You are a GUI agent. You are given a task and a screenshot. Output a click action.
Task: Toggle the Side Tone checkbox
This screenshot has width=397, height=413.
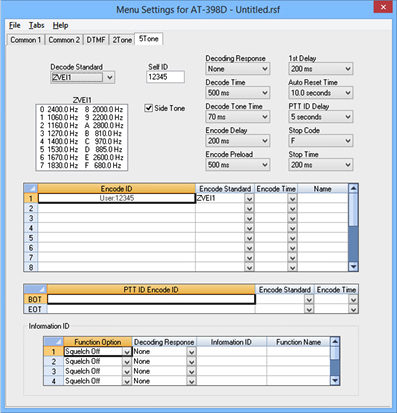(x=149, y=108)
